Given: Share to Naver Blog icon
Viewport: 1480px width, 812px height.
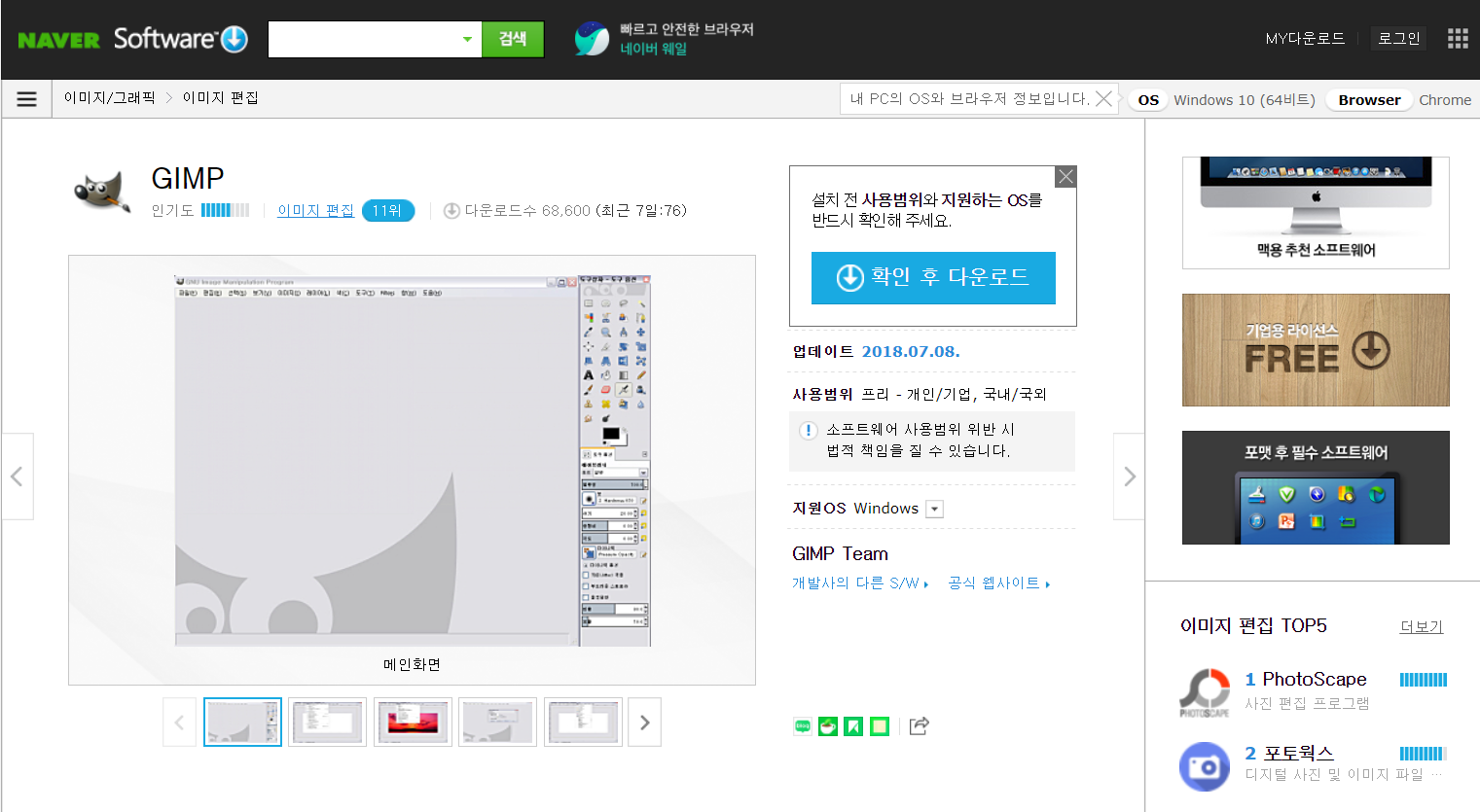Looking at the screenshot, I should pyautogui.click(x=803, y=725).
